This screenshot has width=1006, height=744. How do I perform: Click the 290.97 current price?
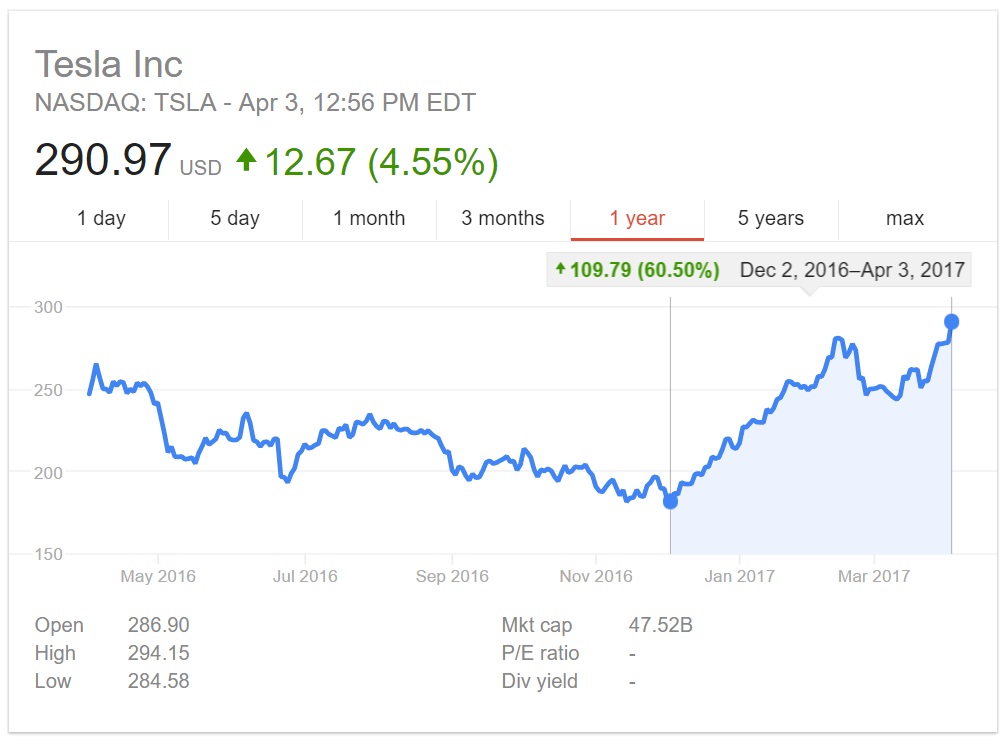pyautogui.click(x=103, y=160)
